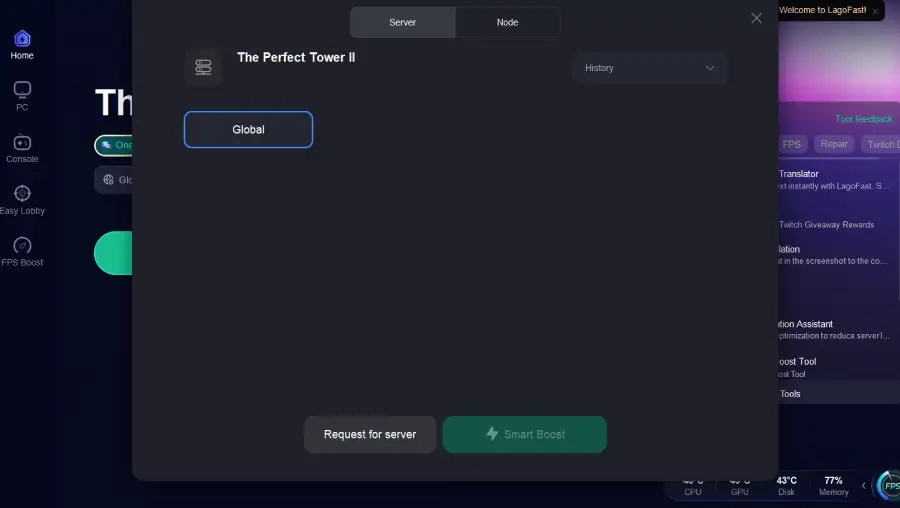Switch to the Server tab
The image size is (900, 508).
point(402,22)
